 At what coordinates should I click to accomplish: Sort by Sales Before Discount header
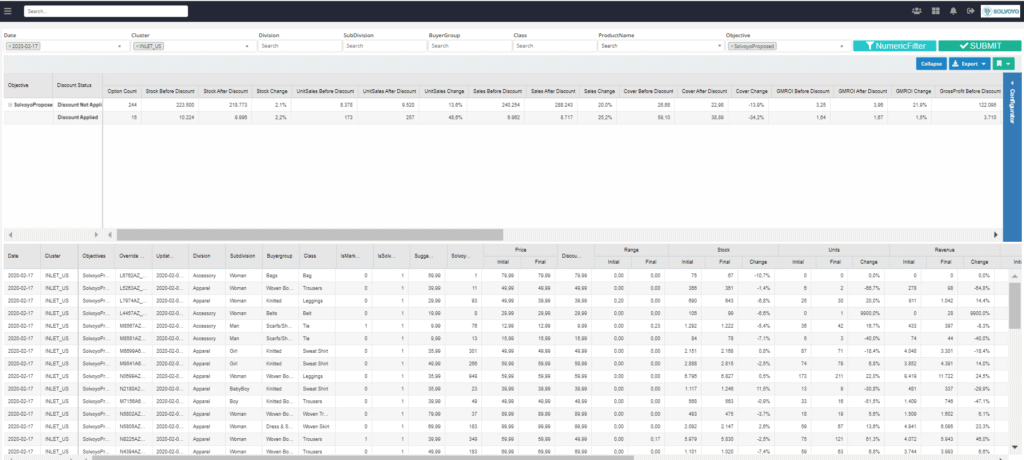point(497,91)
